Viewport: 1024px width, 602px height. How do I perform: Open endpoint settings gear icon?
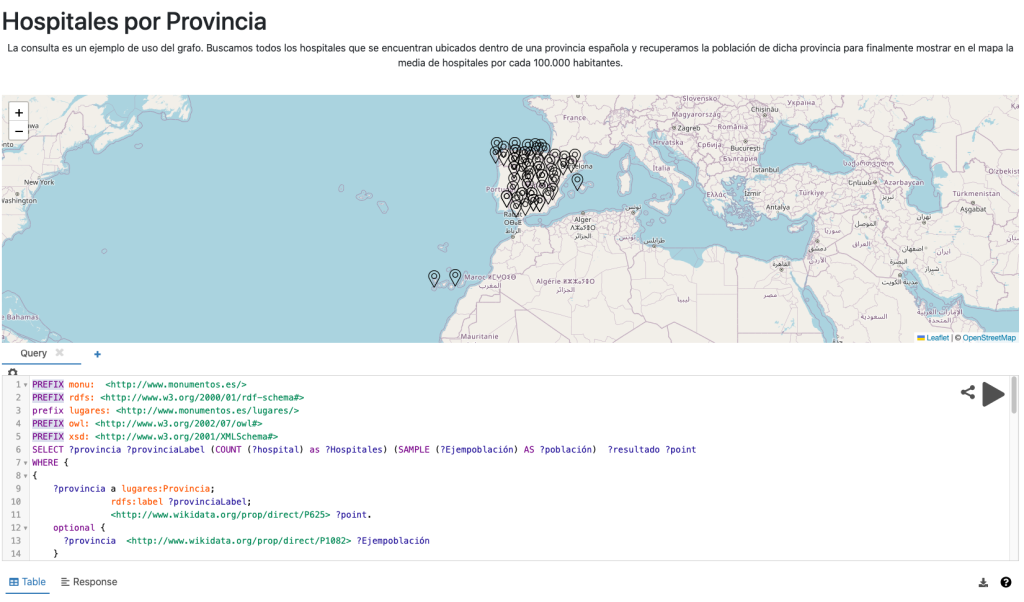[x=12, y=372]
